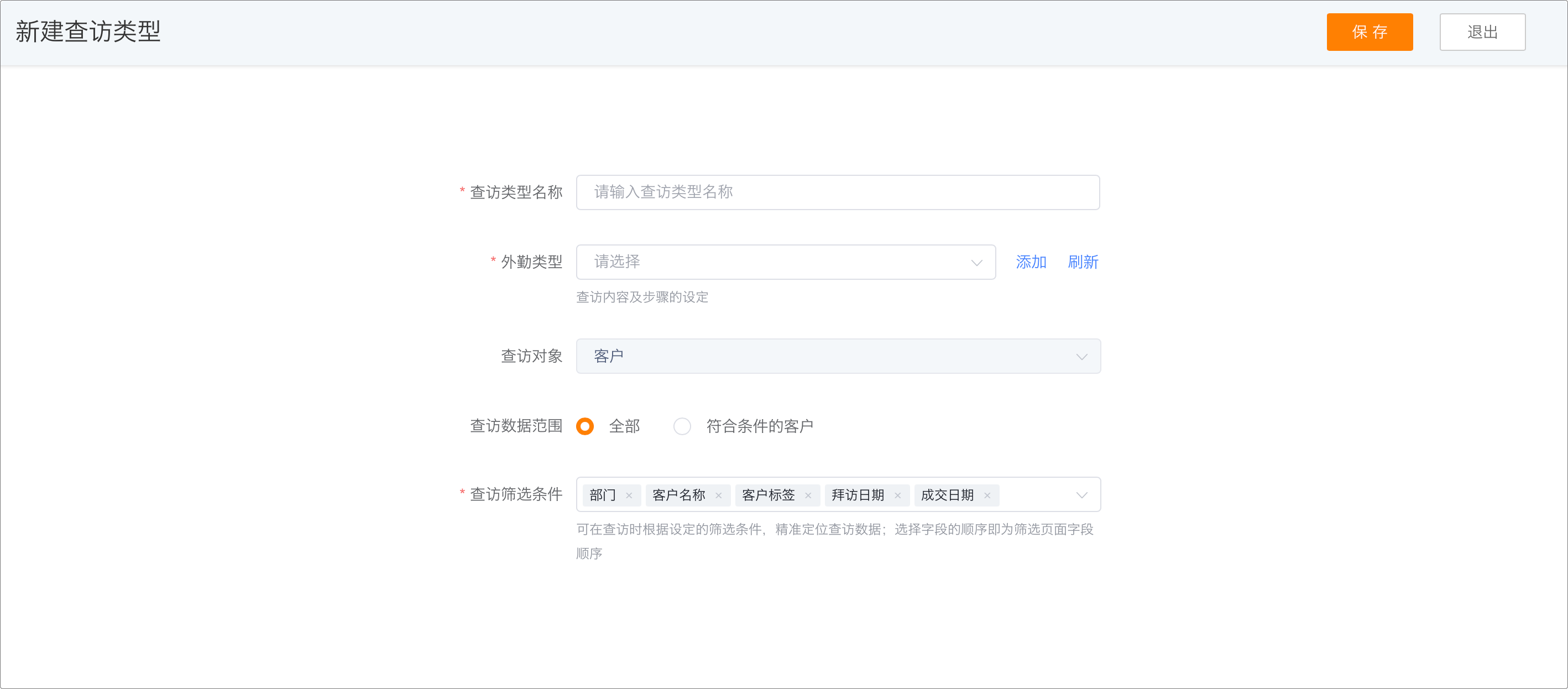
Task: Click the 查访对象 field label
Action: pyautogui.click(x=531, y=356)
